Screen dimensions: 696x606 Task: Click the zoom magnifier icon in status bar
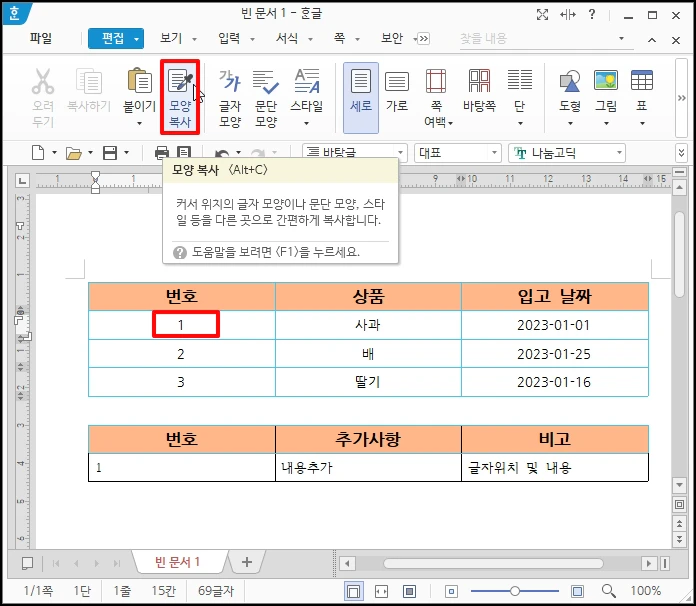pyautogui.click(x=609, y=591)
